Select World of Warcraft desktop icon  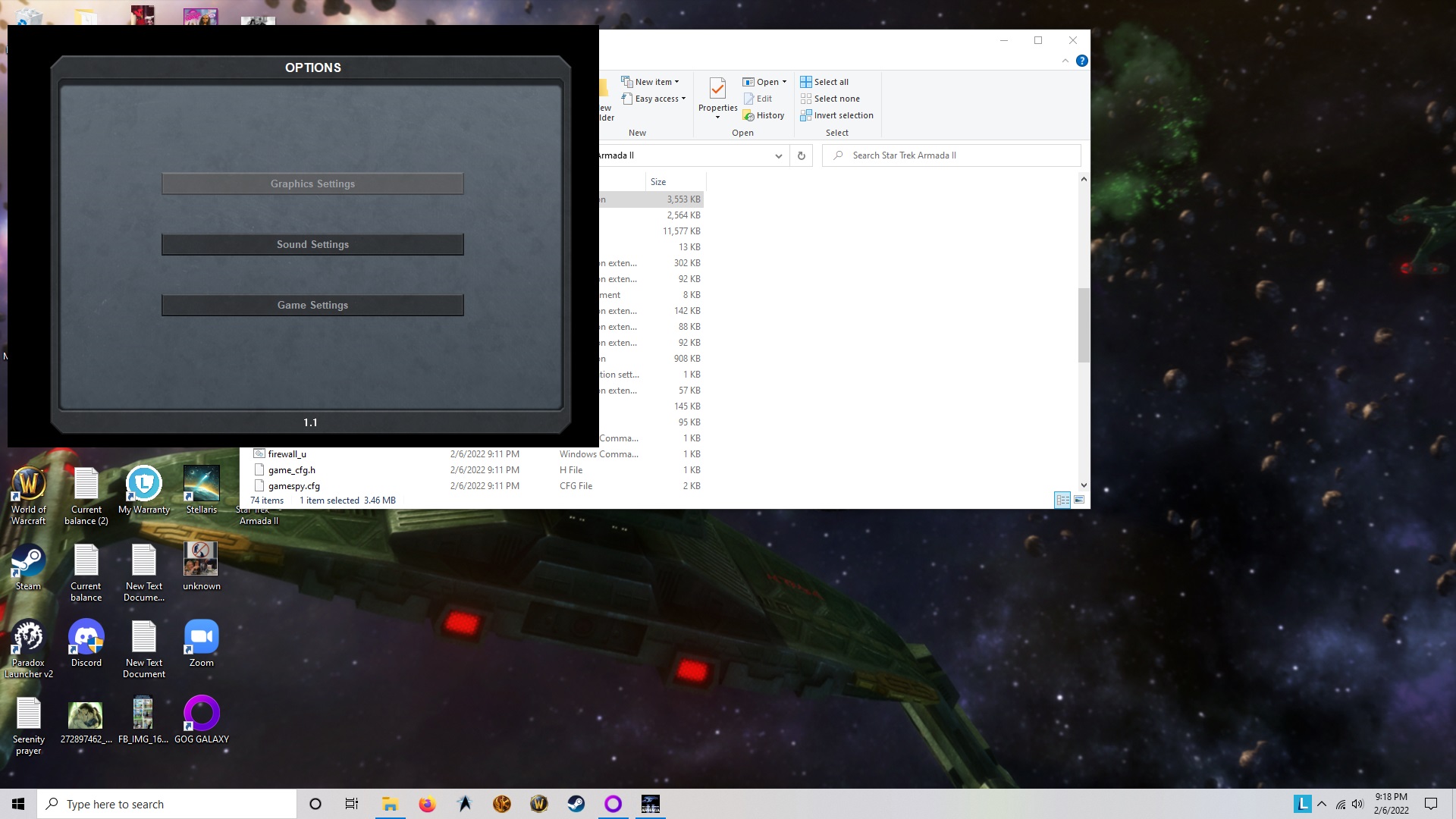pyautogui.click(x=29, y=495)
